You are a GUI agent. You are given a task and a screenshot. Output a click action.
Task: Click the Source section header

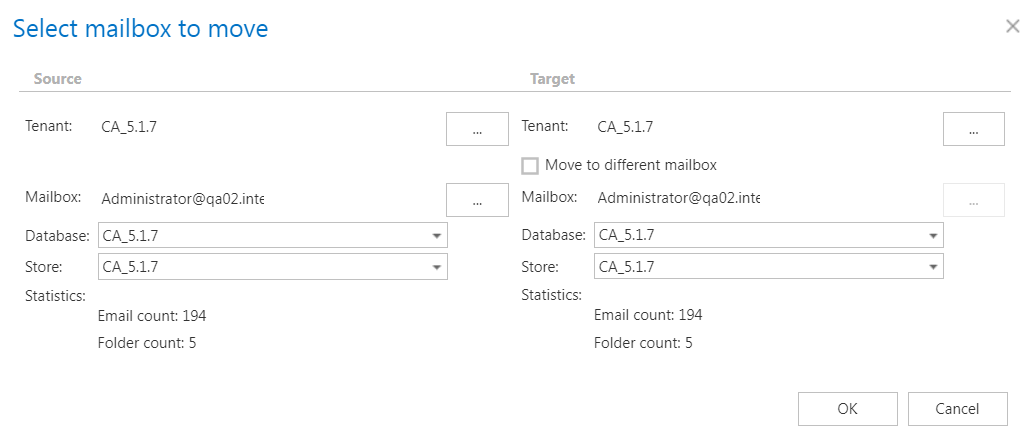coord(58,79)
